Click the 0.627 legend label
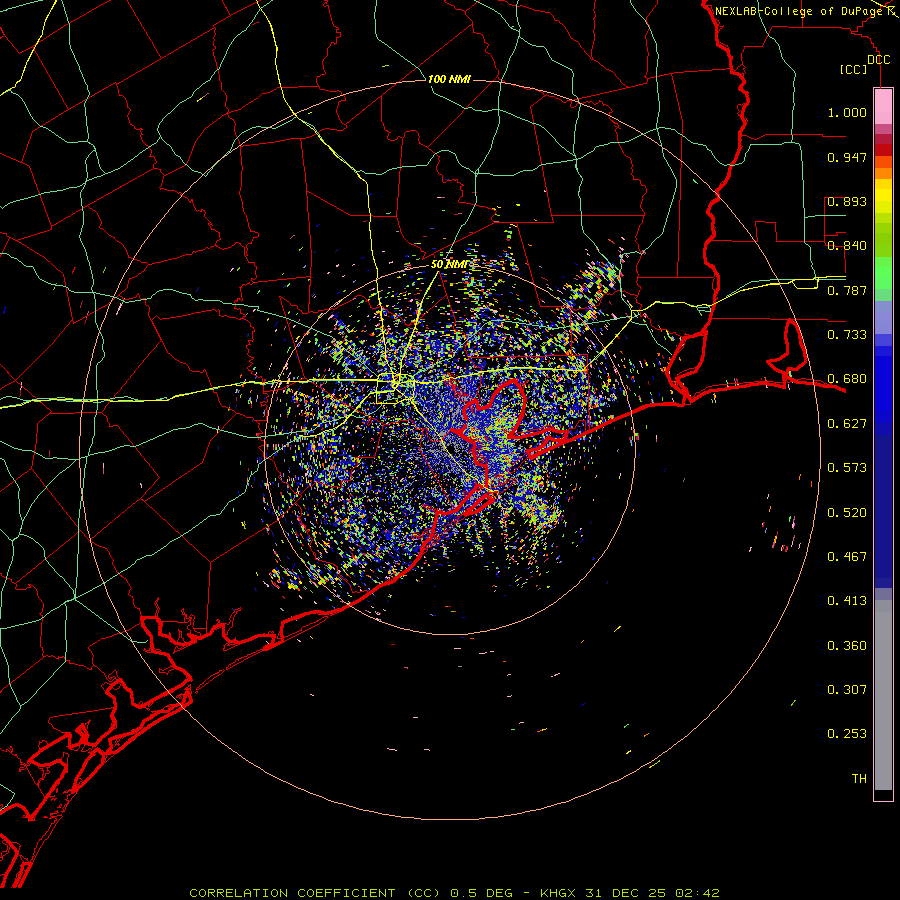 point(847,424)
